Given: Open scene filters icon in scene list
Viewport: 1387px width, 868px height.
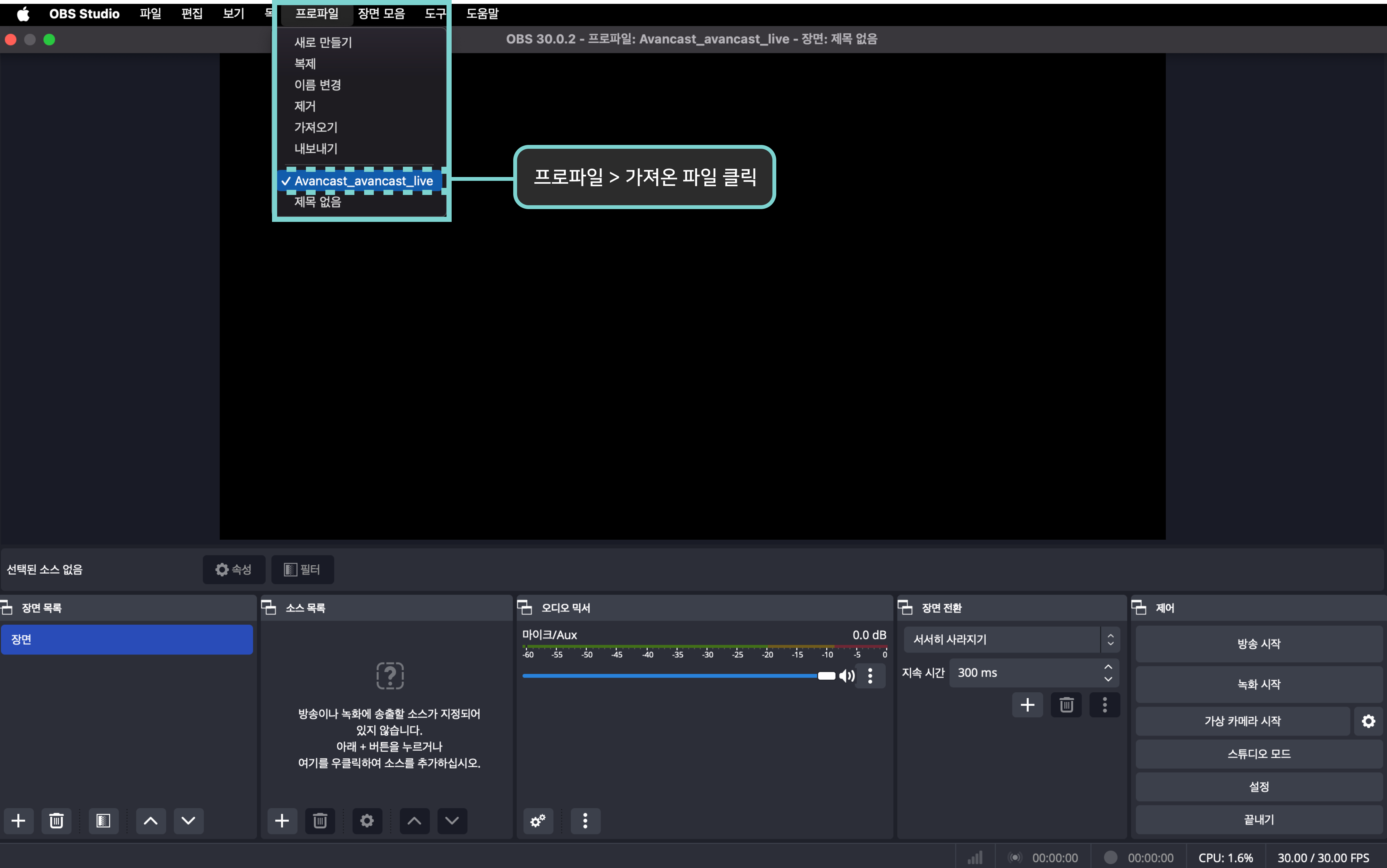Looking at the screenshot, I should 103,820.
